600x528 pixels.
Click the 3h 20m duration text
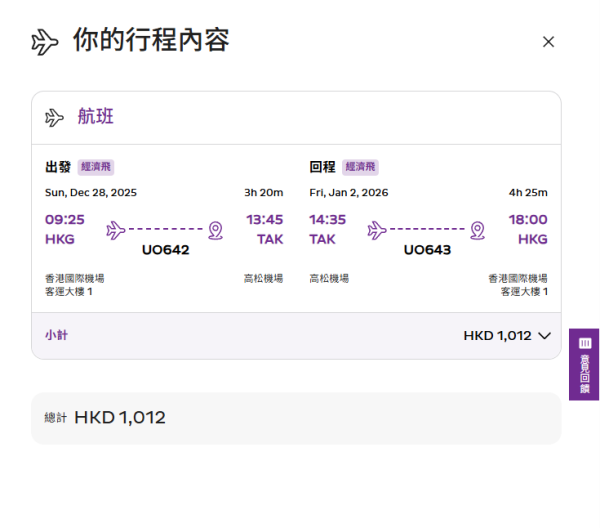(264, 192)
